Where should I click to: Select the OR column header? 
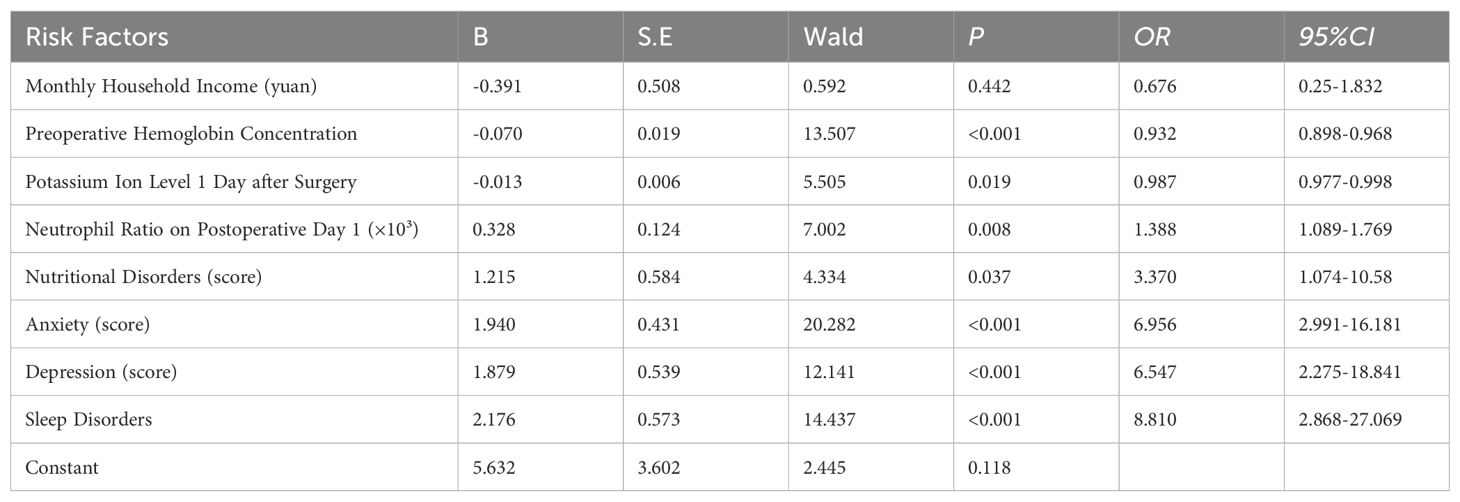(x=1151, y=37)
